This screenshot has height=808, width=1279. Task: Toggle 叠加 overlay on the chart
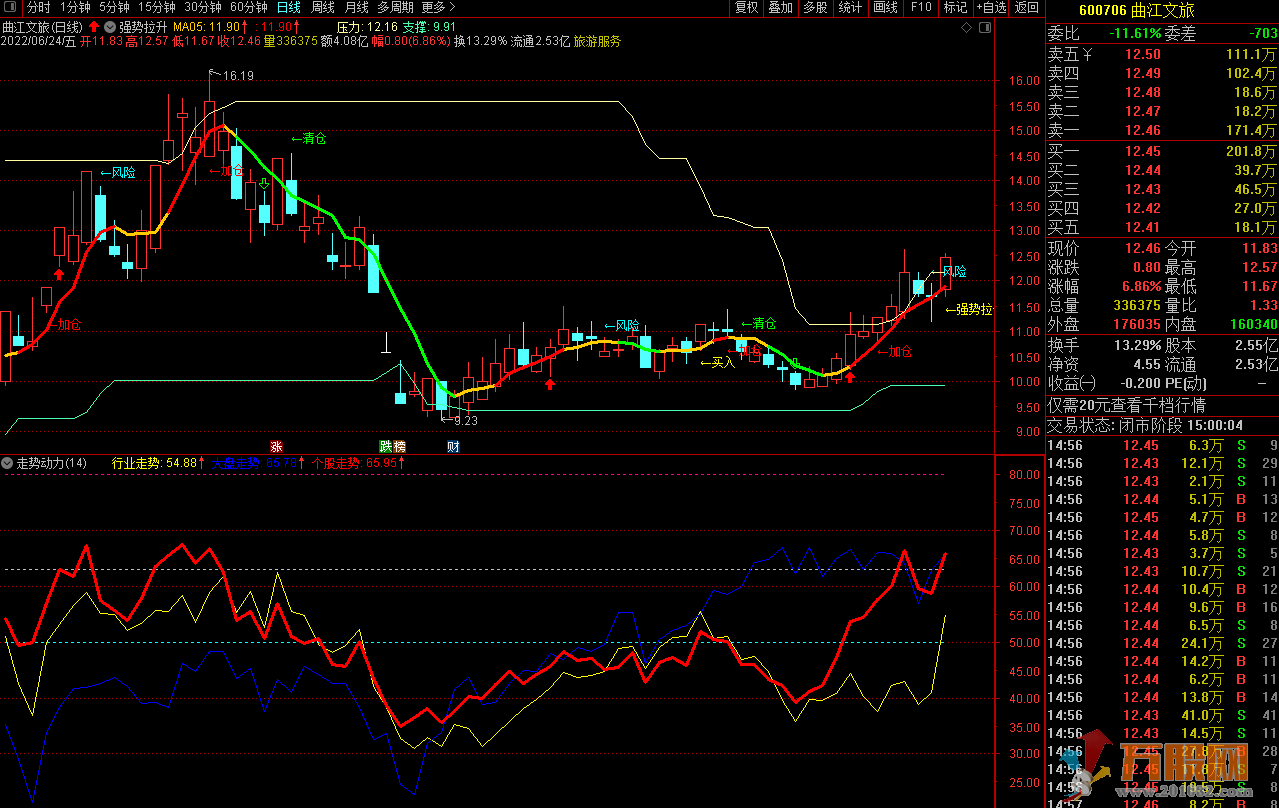pyautogui.click(x=780, y=7)
